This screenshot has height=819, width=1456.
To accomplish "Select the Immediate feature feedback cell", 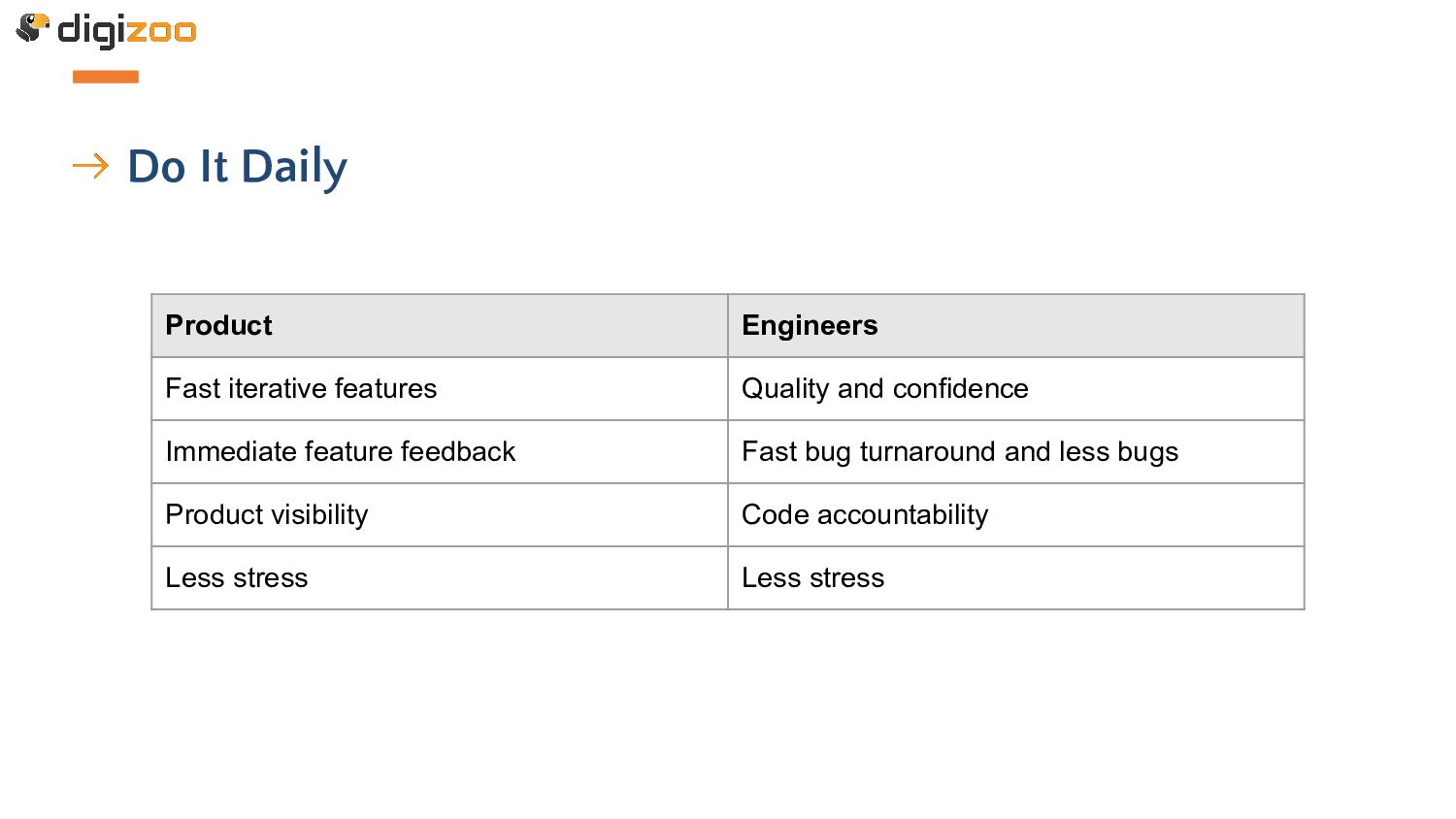I will pos(440,452).
